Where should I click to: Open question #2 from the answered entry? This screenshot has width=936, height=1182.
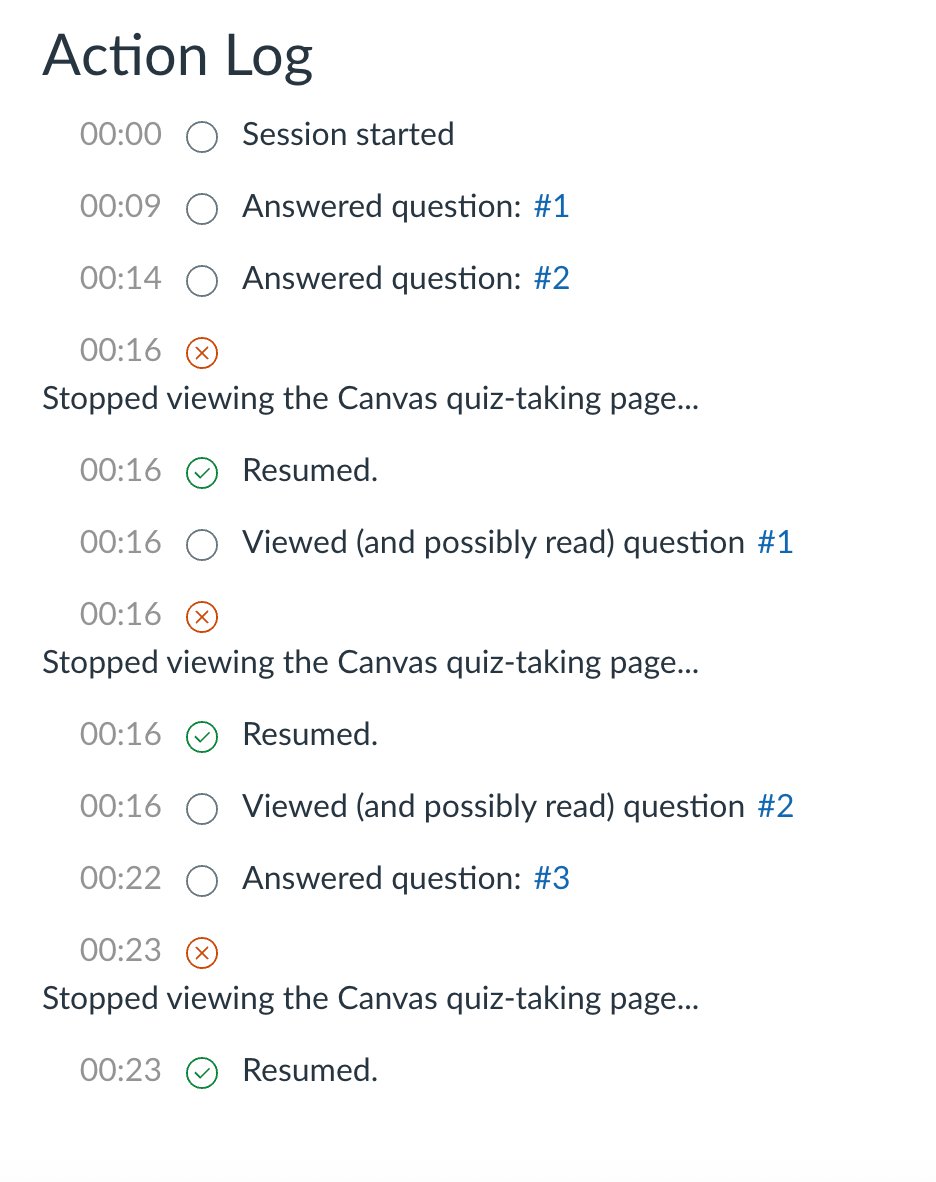point(551,278)
